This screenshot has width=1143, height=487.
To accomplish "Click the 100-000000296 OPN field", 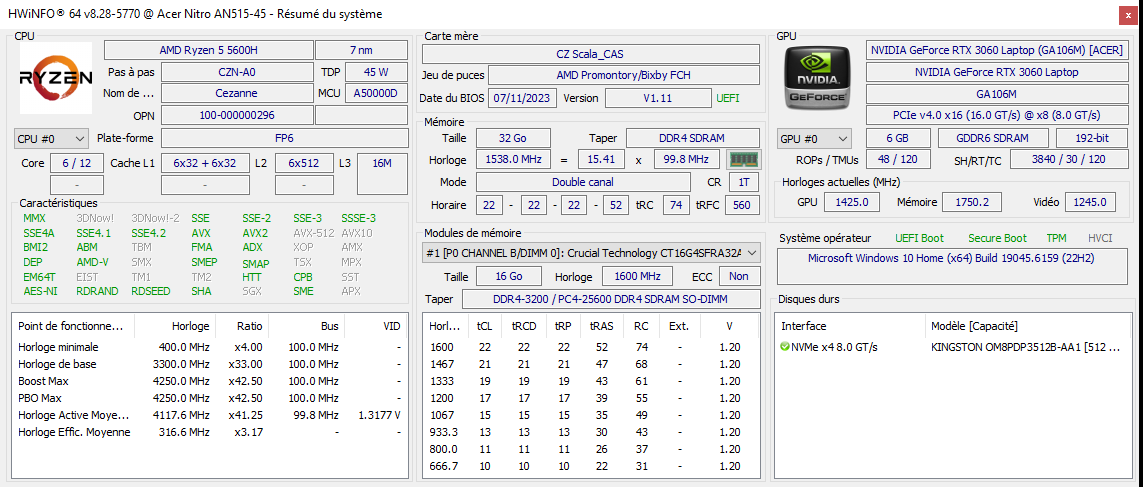I will [x=237, y=115].
